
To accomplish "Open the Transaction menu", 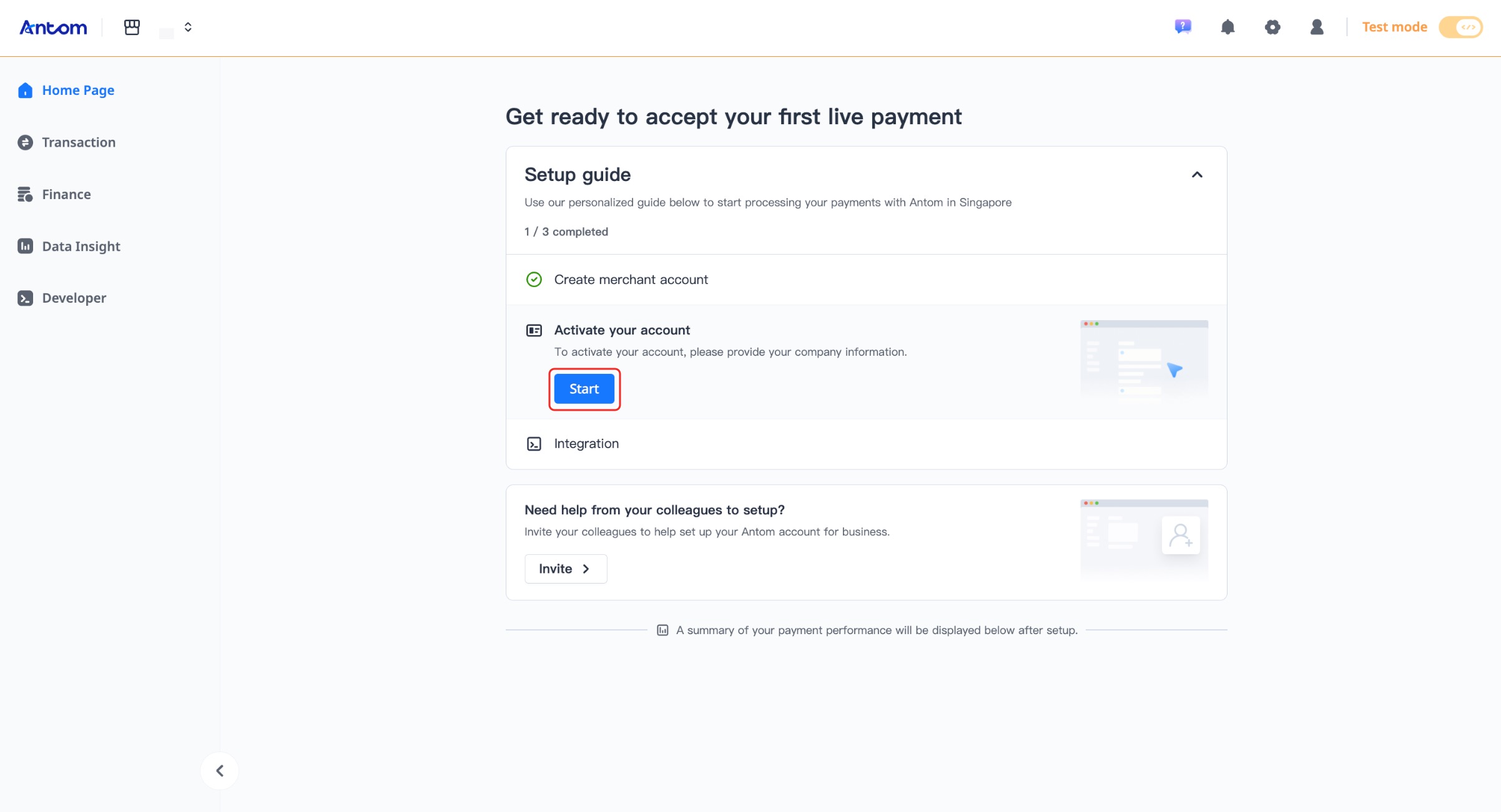I will [79, 142].
